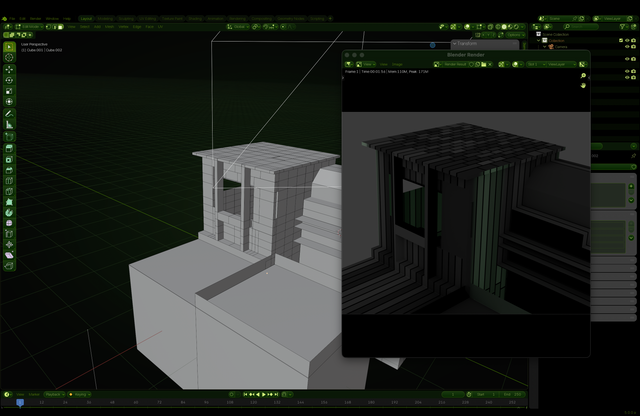Select the Smooth tool
640x416 pixels.
pos(9,223)
